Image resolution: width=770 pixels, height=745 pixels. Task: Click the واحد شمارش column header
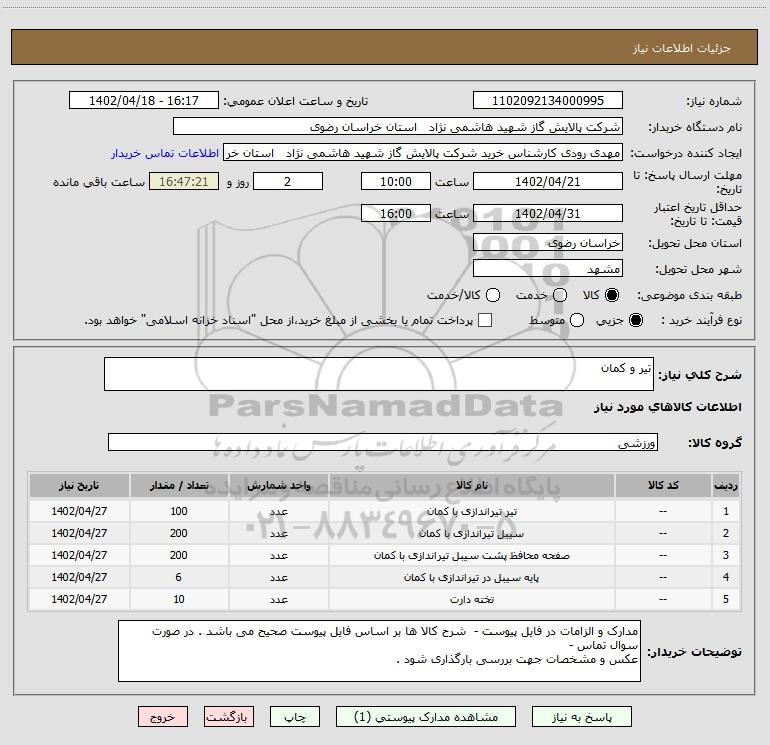pyautogui.click(x=278, y=486)
